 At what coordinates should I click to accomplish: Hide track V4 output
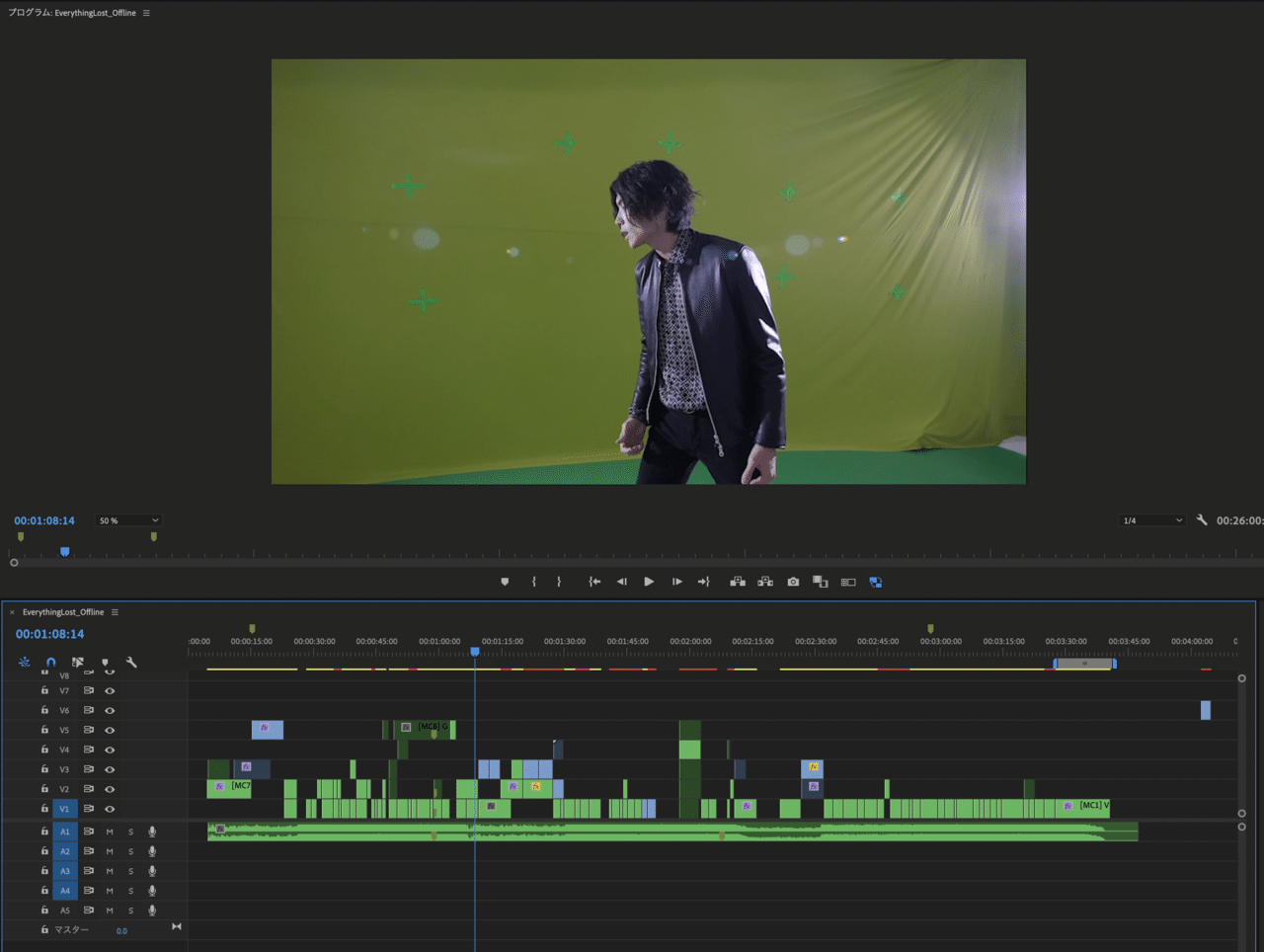110,750
